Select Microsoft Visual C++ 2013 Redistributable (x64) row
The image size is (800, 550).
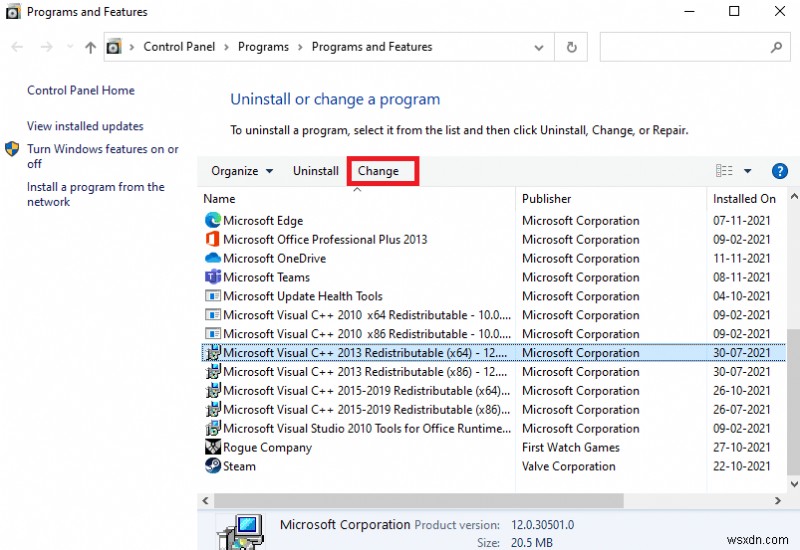(x=493, y=353)
